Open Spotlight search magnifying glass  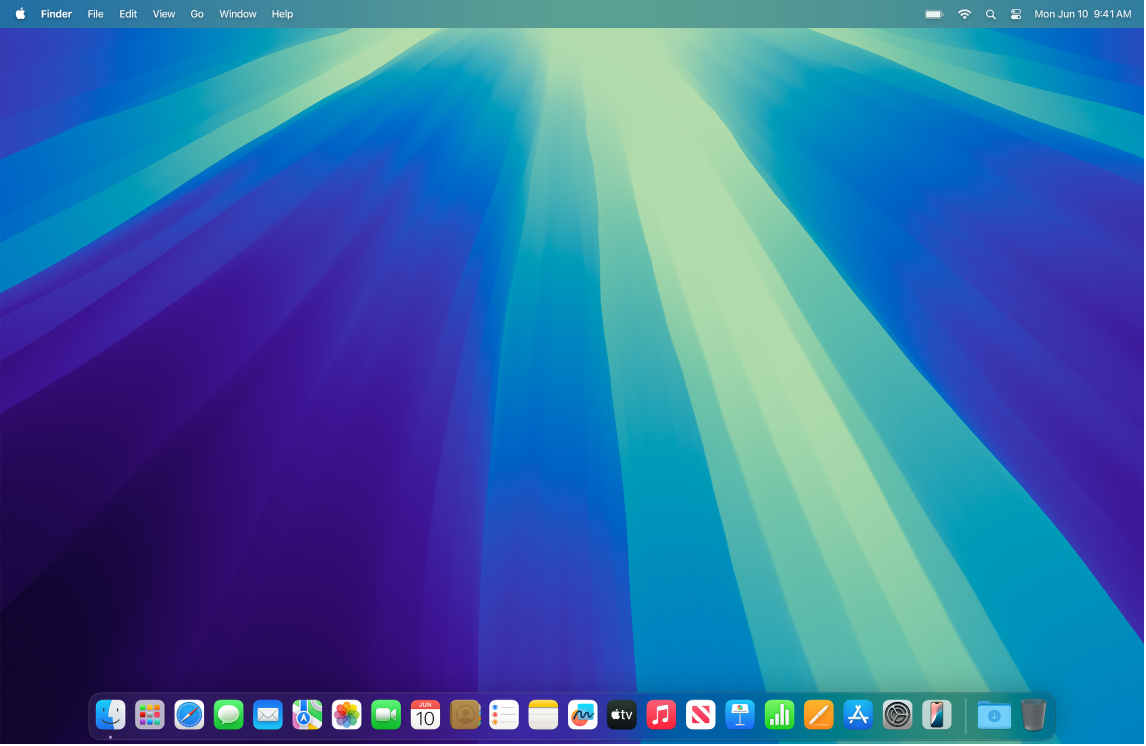990,14
